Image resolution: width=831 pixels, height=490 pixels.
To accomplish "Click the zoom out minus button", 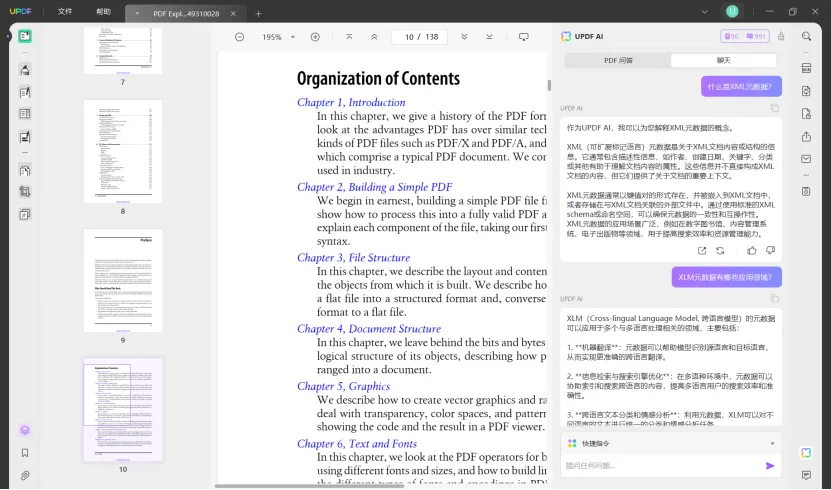I will click(x=240, y=37).
